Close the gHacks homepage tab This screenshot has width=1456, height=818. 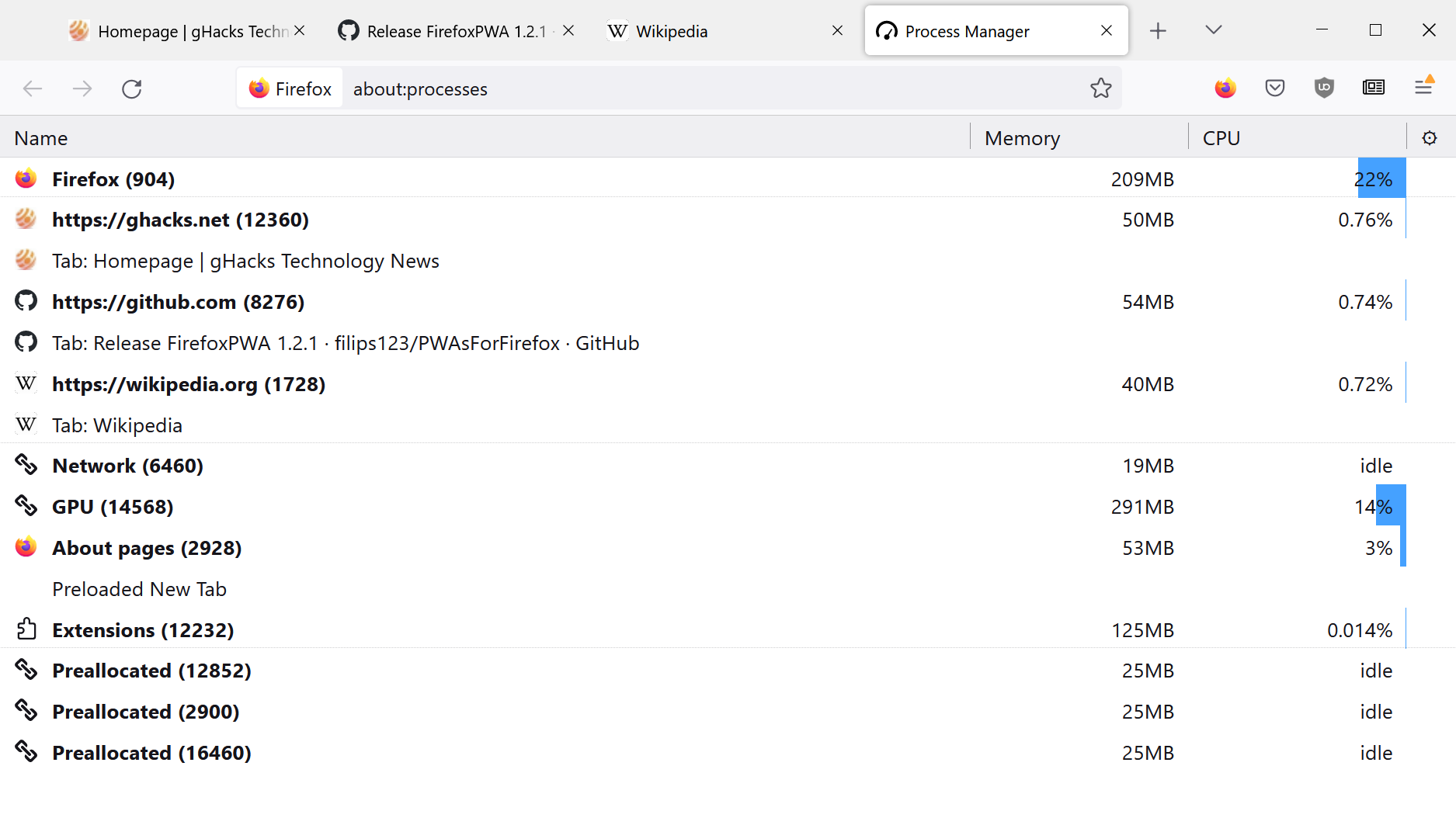(x=300, y=30)
